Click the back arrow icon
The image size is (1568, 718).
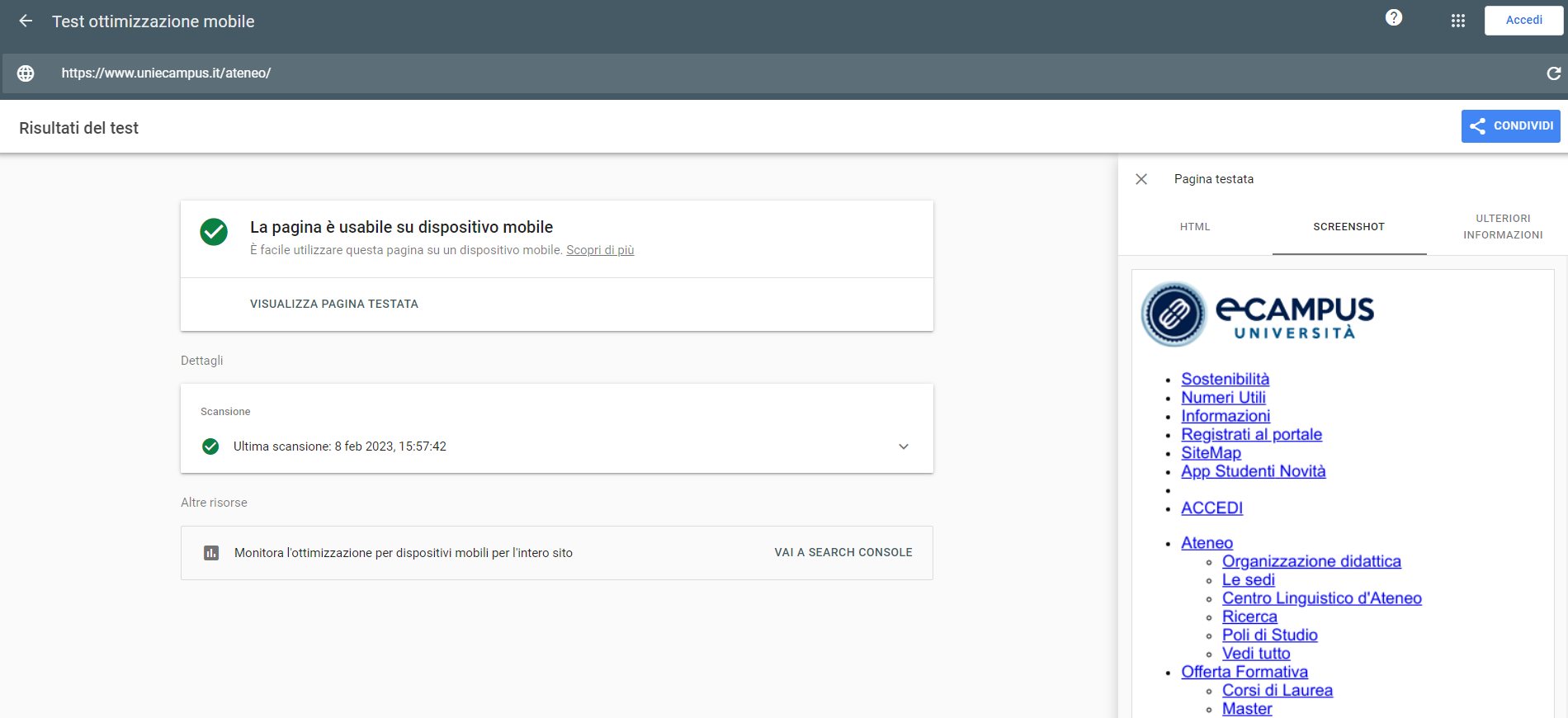26,21
